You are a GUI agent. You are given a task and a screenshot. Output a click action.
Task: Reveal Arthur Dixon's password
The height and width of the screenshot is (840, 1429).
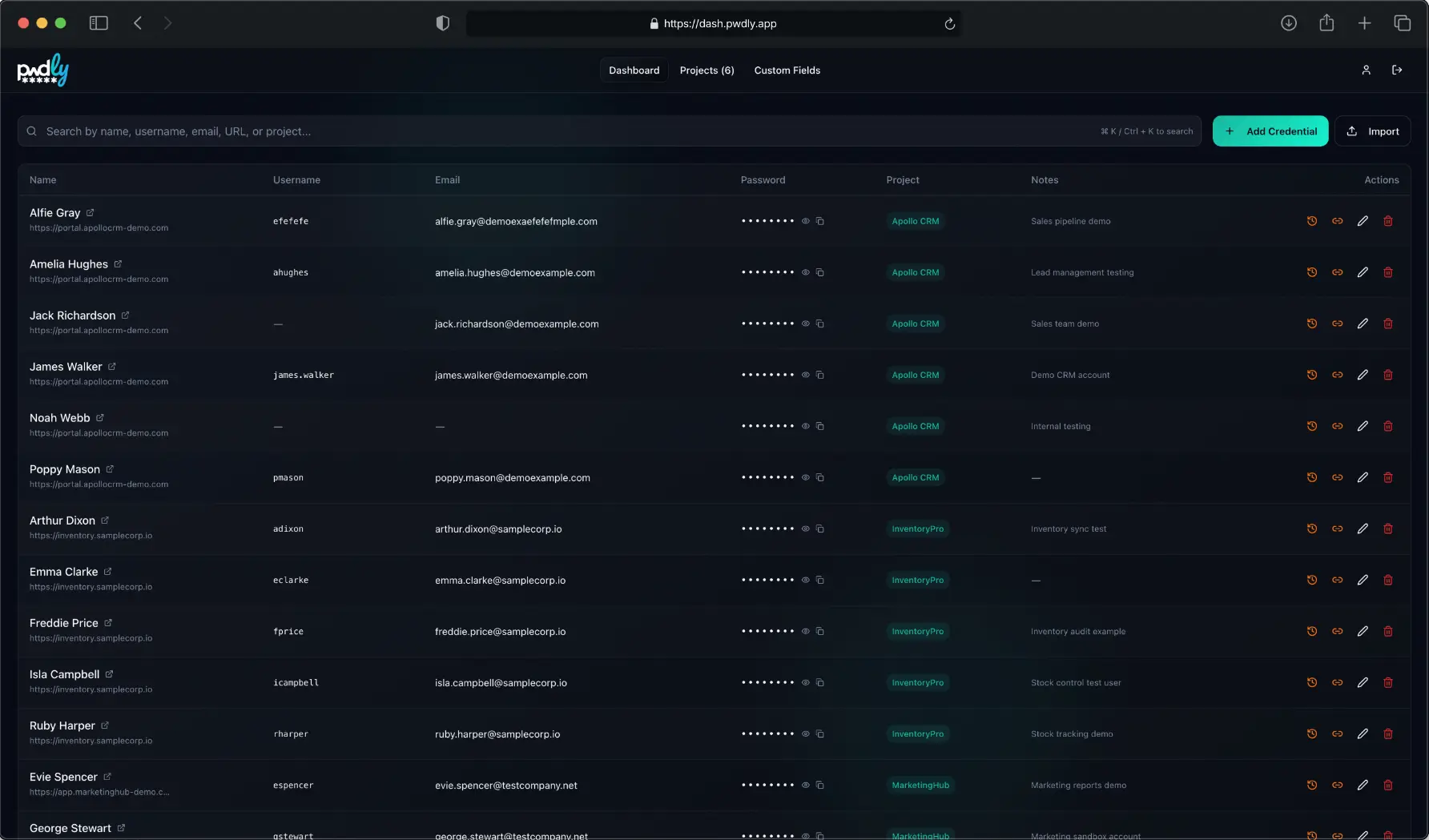806,529
